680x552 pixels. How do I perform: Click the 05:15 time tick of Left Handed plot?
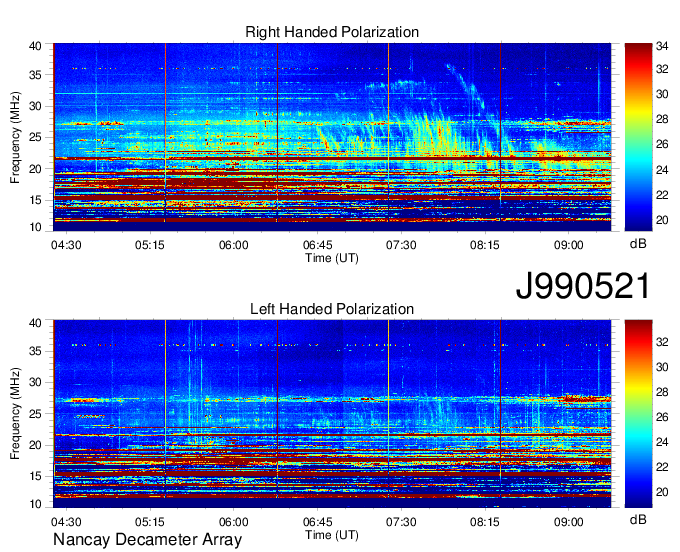tap(150, 522)
